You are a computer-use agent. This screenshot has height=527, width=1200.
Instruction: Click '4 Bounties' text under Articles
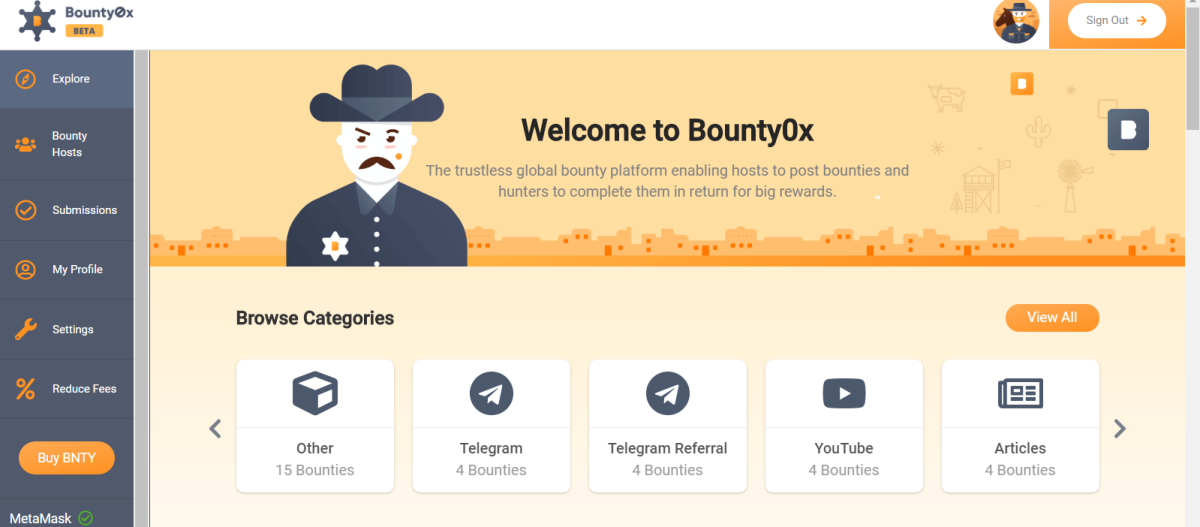[x=1020, y=470]
